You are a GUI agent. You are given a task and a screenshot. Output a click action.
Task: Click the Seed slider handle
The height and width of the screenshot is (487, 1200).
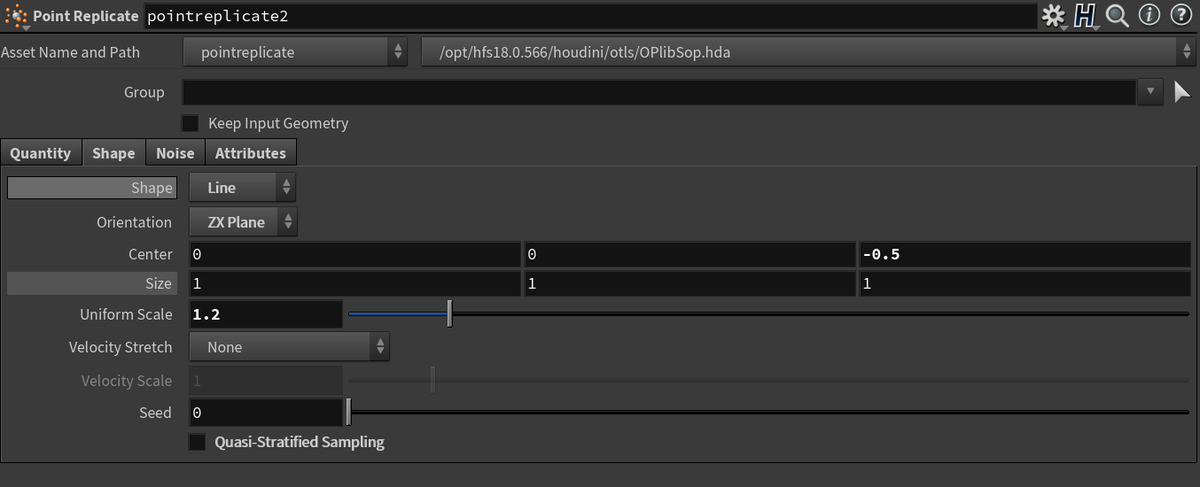click(348, 412)
